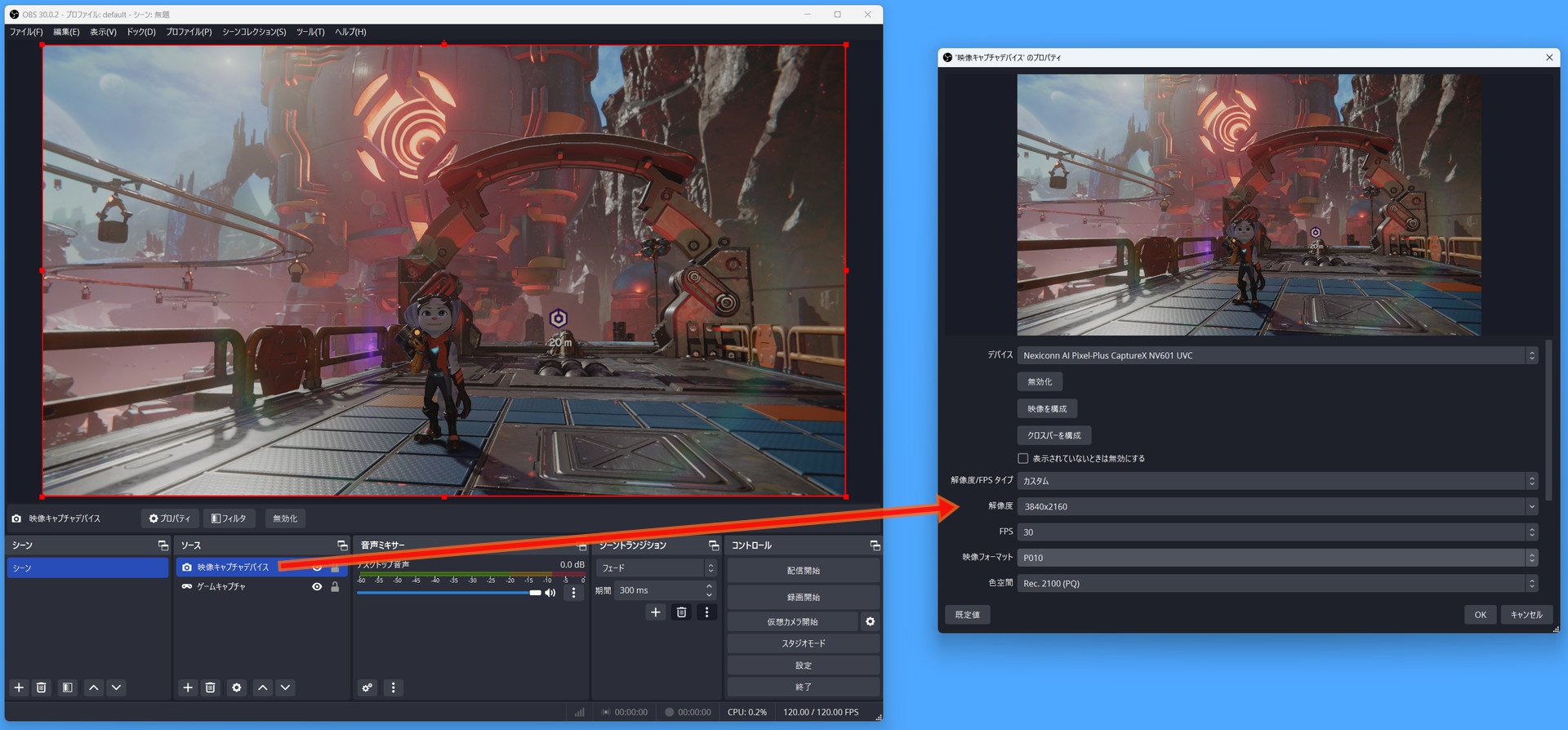Open source properties gear in Sources panel
The height and width of the screenshot is (730, 1568).
click(x=237, y=688)
